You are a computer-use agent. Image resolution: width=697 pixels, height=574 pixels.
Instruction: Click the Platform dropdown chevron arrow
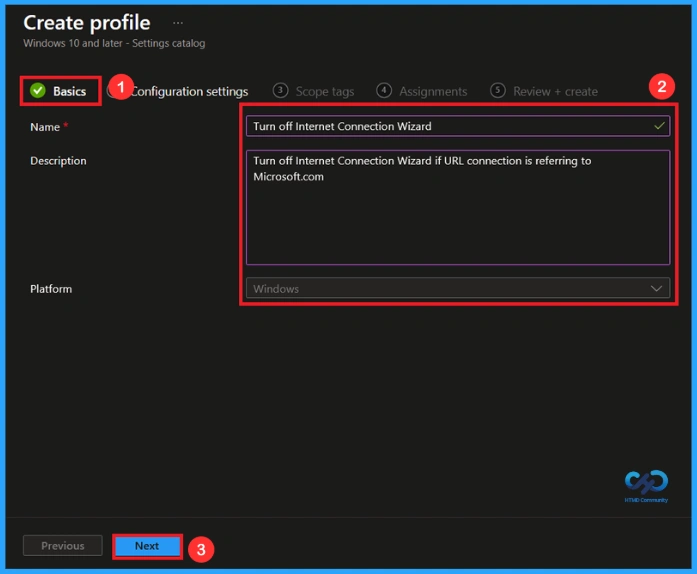click(x=657, y=289)
